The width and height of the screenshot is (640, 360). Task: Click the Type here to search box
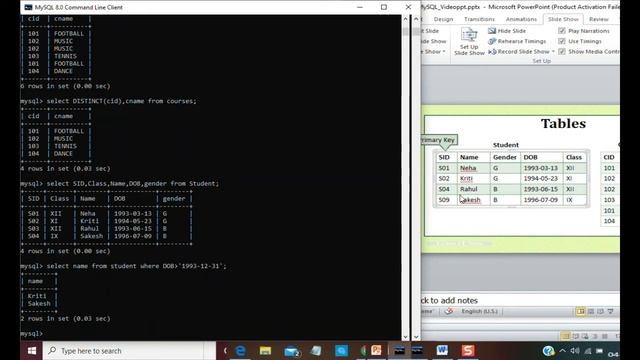[x=129, y=351]
